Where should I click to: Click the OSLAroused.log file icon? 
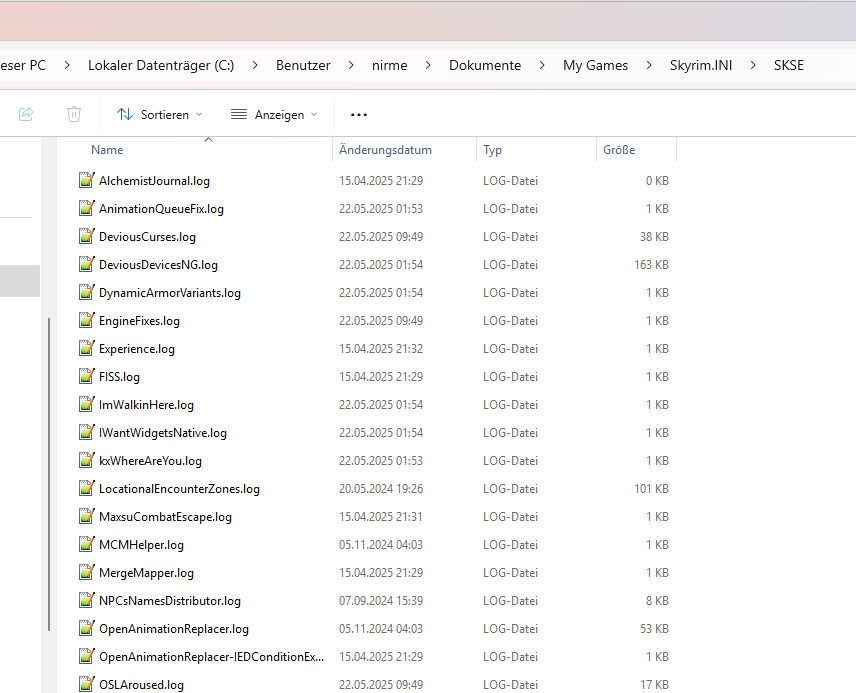point(86,685)
